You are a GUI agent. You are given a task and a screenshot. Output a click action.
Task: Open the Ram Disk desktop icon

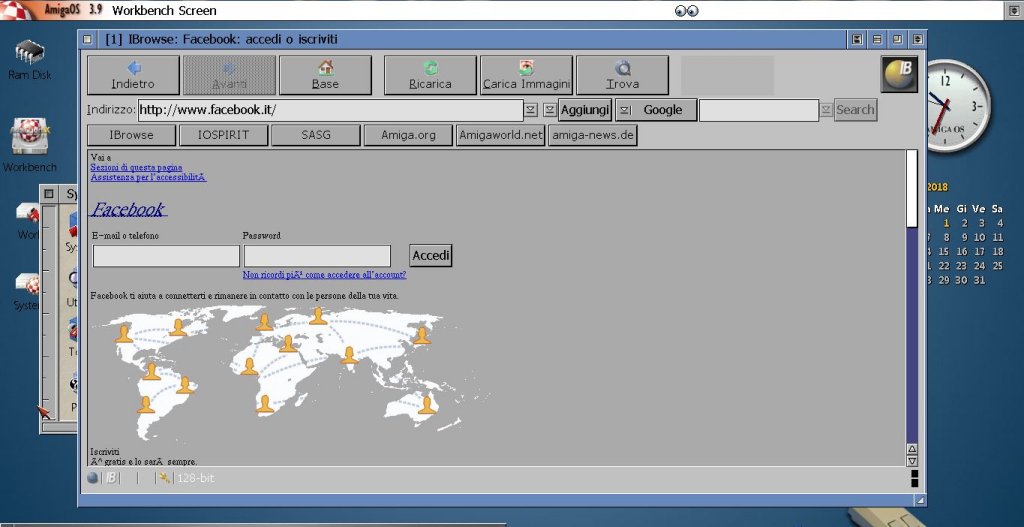pos(30,56)
